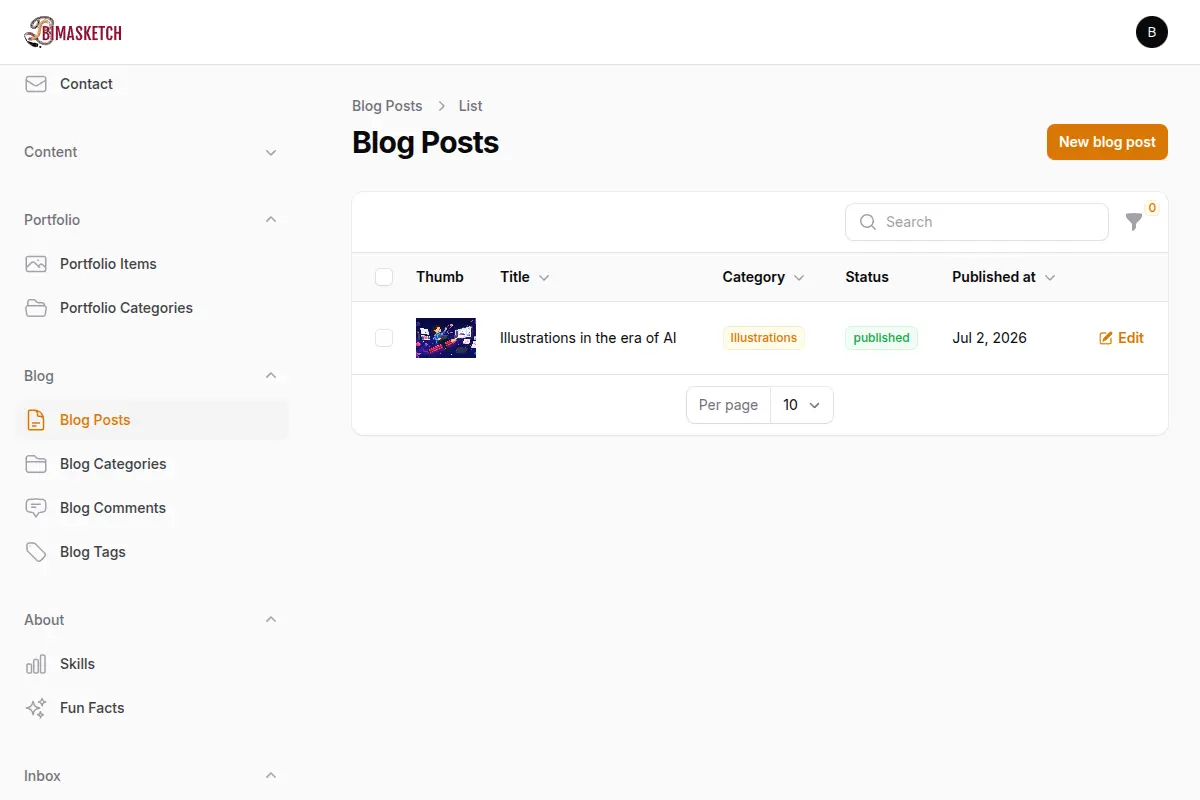Go to Portfolio Categories
The image size is (1200, 800).
151,308
